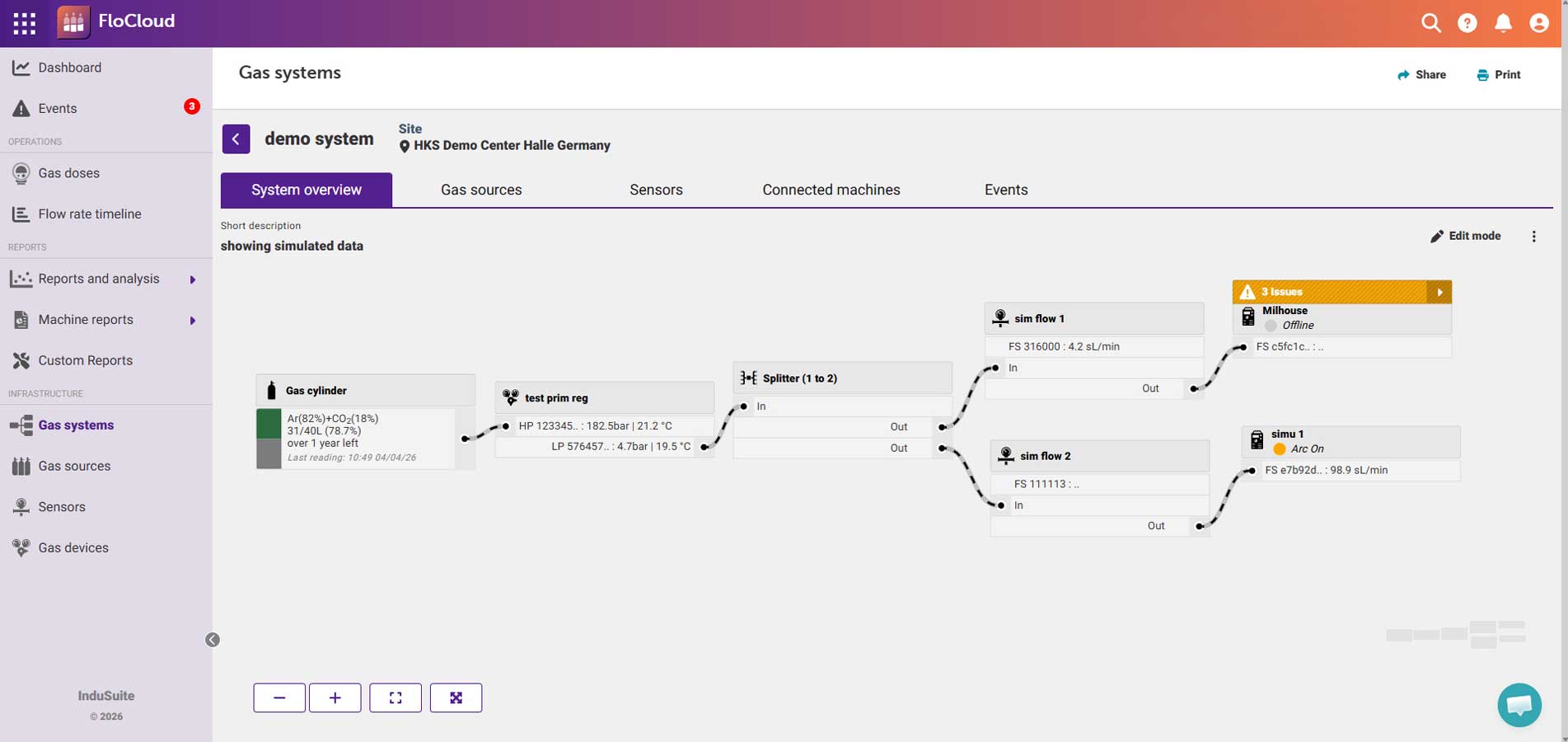Click the FloCloud logo icon
Screen dimensions: 1568x742
73,22
